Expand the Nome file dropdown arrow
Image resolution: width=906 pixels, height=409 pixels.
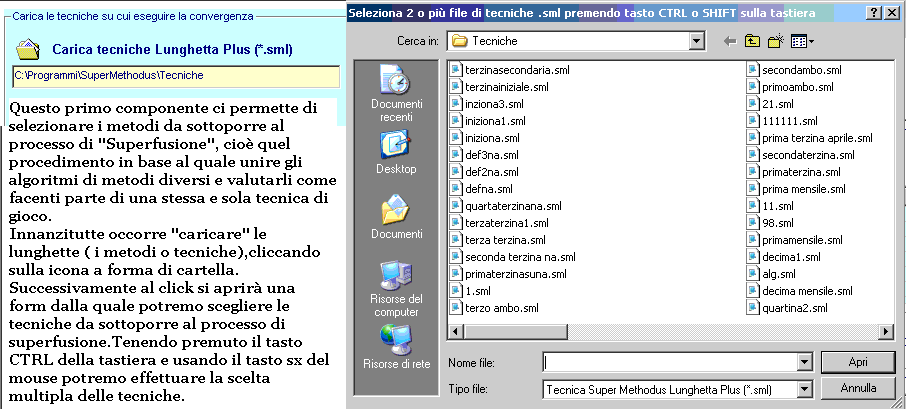pyautogui.click(x=804, y=363)
